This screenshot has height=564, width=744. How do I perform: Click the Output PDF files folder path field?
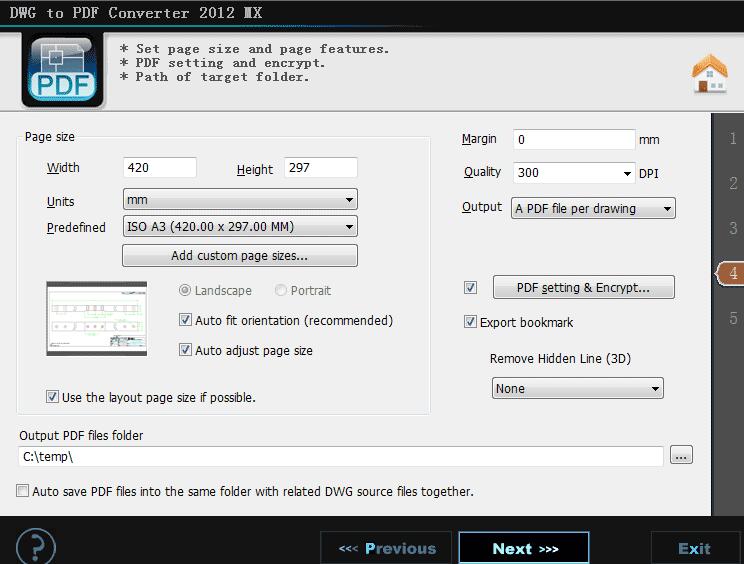point(341,456)
